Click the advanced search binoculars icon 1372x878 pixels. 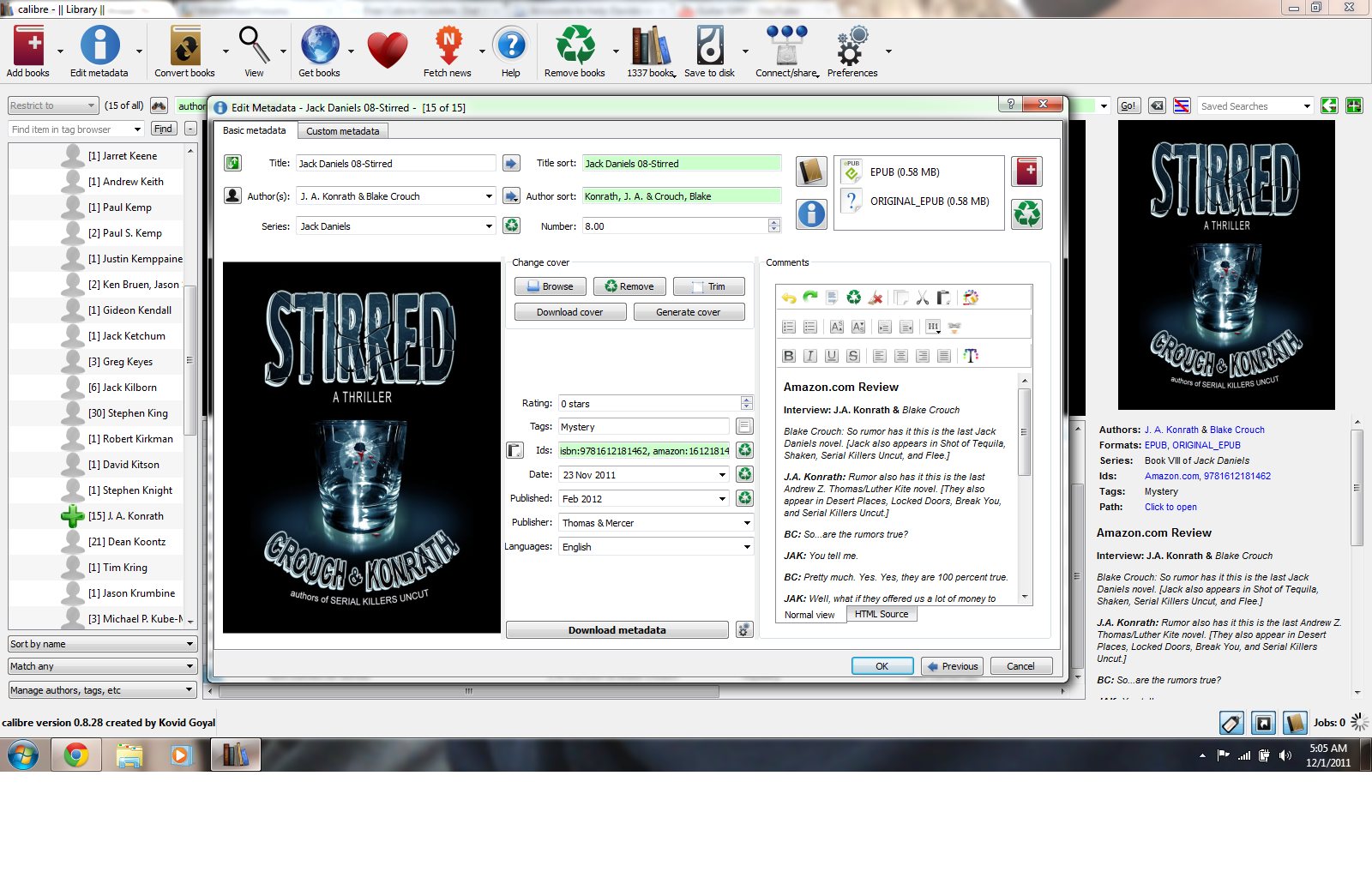(159, 105)
